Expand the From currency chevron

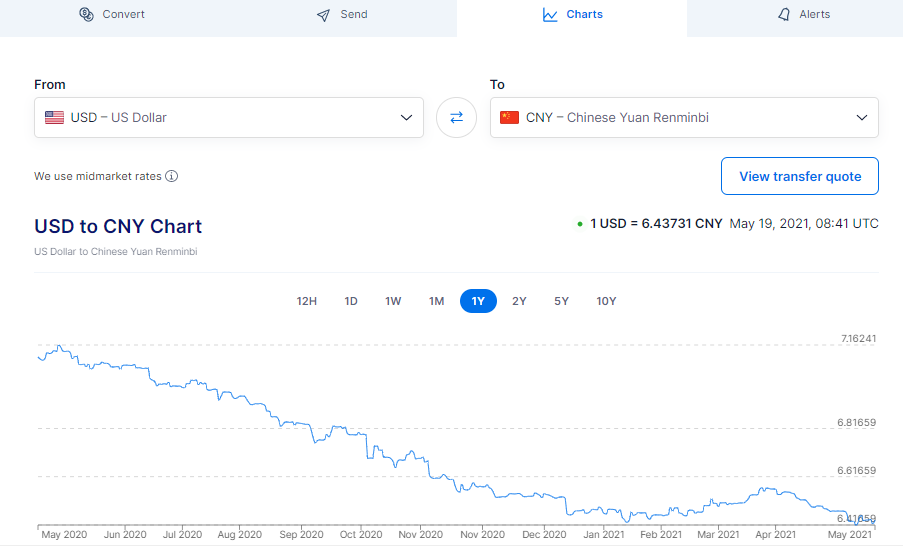(407, 117)
